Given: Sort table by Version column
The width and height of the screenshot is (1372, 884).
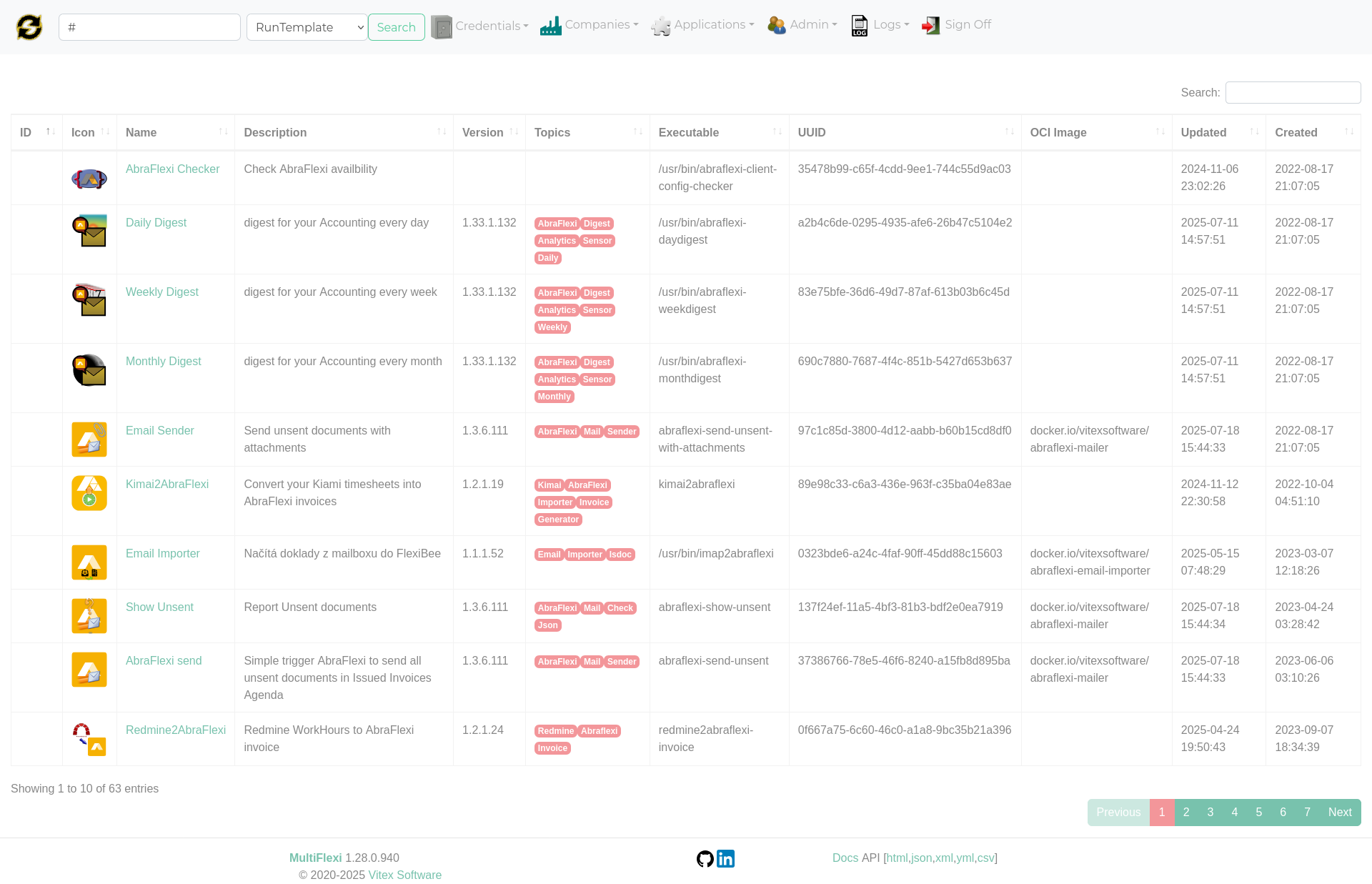Looking at the screenshot, I should click(x=489, y=132).
